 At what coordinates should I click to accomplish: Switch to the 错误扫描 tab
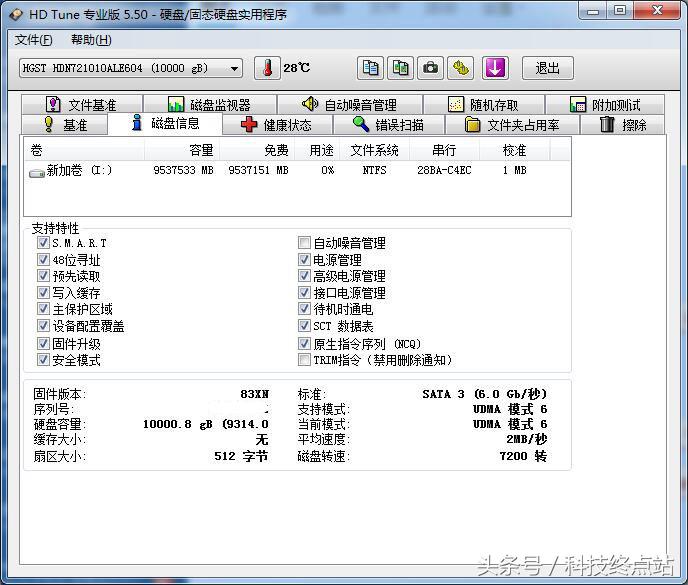click(x=389, y=125)
